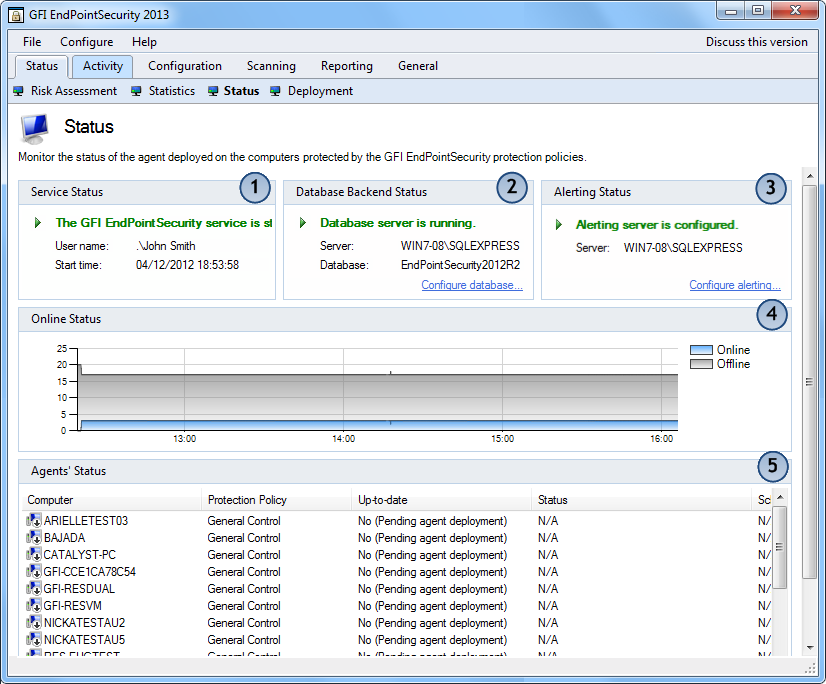Screen dimensions: 826x684
Task: Click the main page vertical scrollbar thumb
Action: coord(810,382)
